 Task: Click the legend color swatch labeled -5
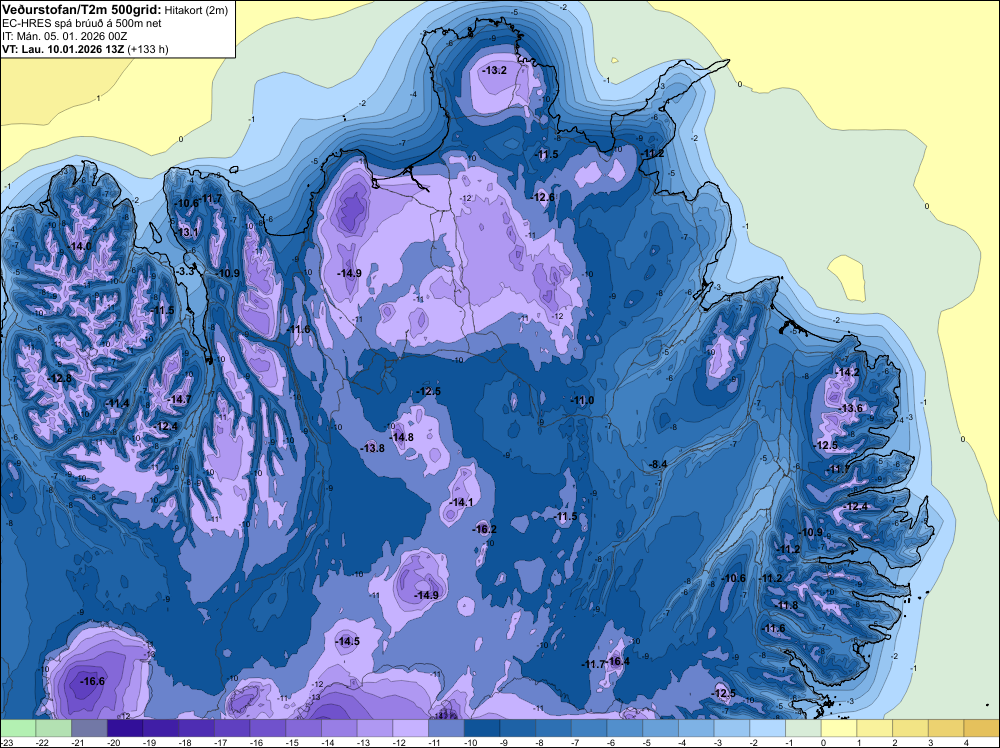coord(661,728)
